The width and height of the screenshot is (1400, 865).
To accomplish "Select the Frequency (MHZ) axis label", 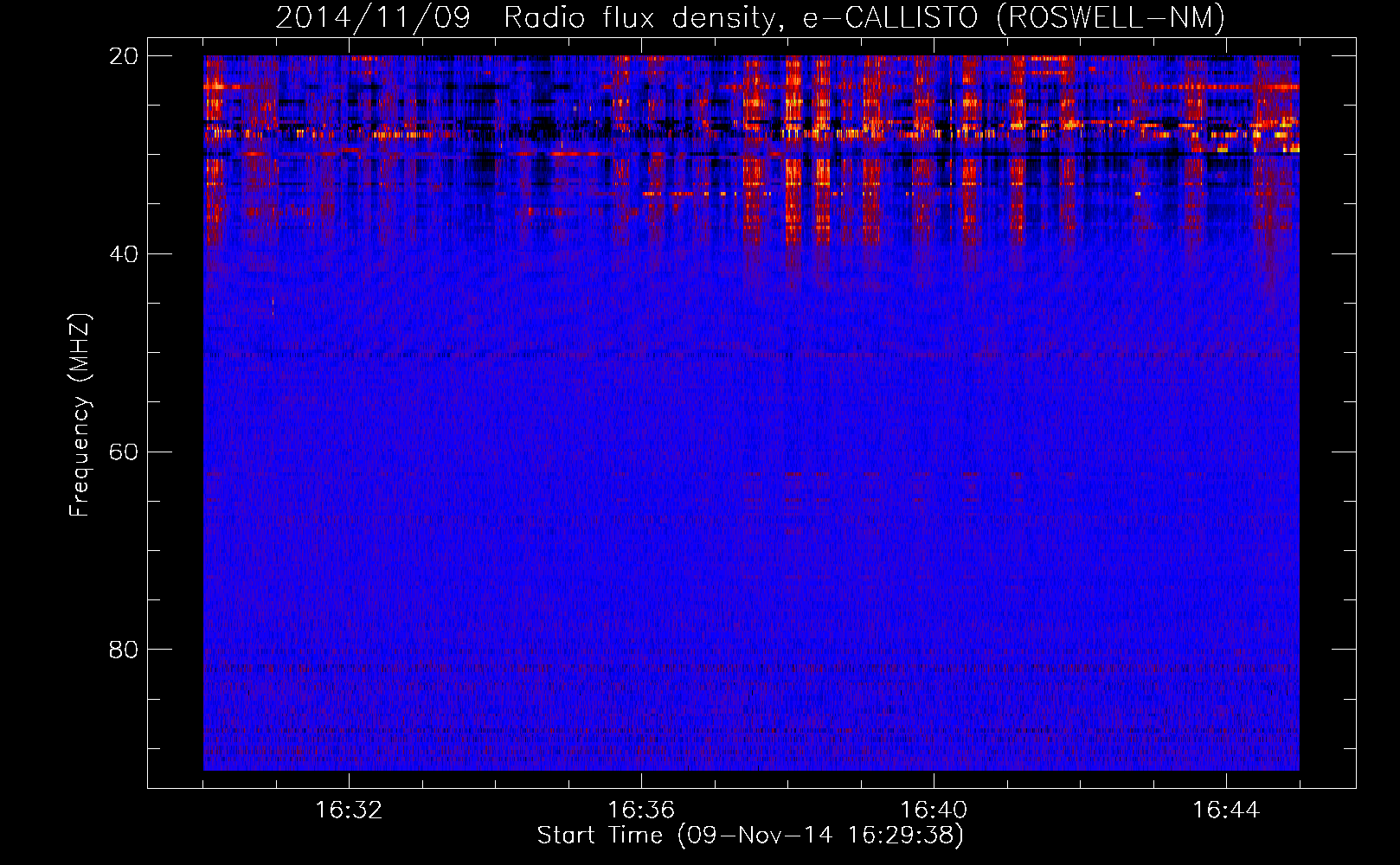I will (80, 415).
